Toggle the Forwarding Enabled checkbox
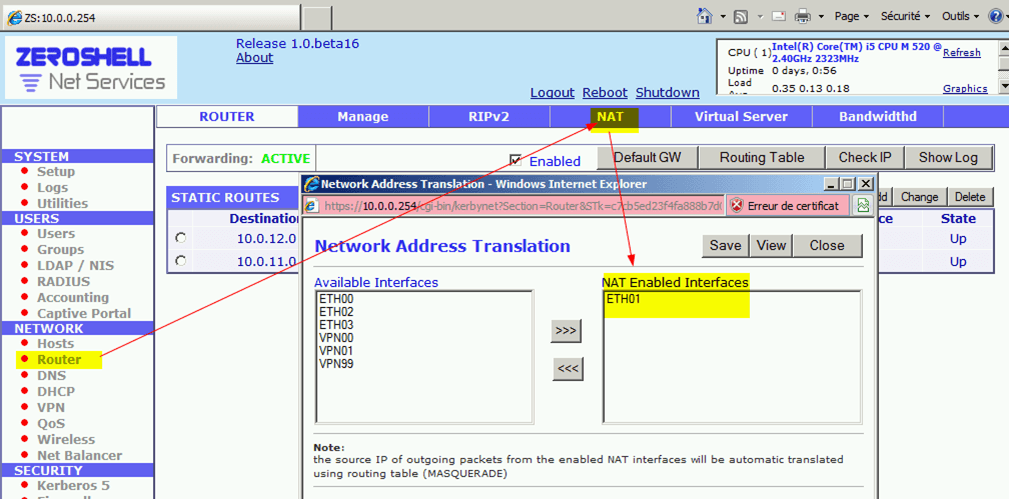The width and height of the screenshot is (1009, 499). tap(515, 160)
